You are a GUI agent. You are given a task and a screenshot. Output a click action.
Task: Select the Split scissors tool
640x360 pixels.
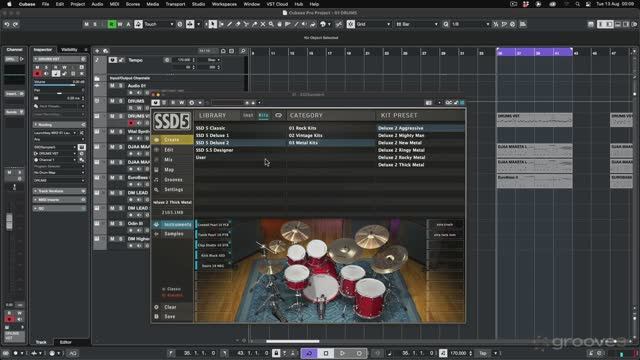[247, 24]
